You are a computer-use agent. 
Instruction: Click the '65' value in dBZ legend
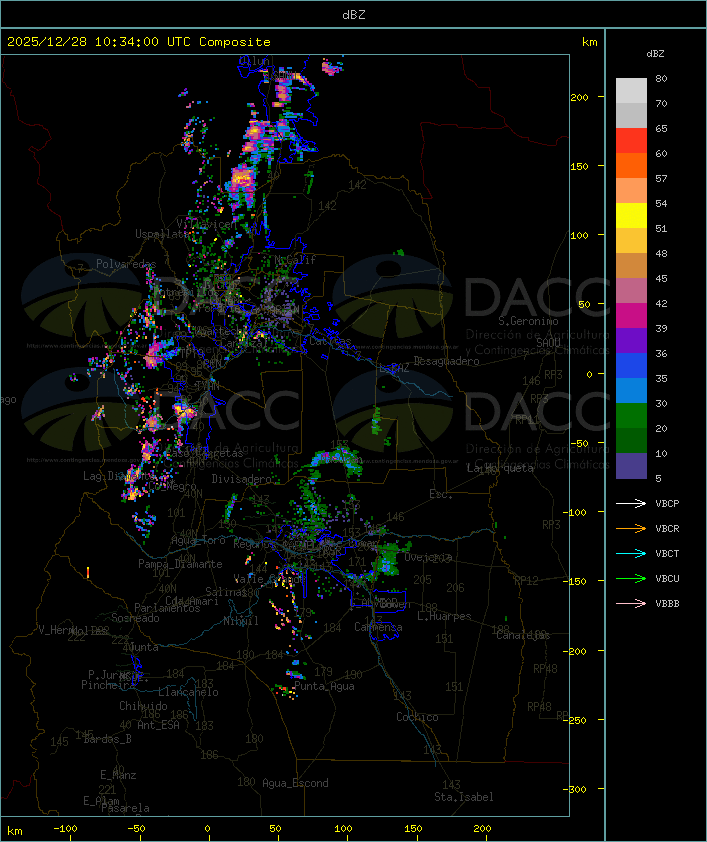[x=661, y=128]
